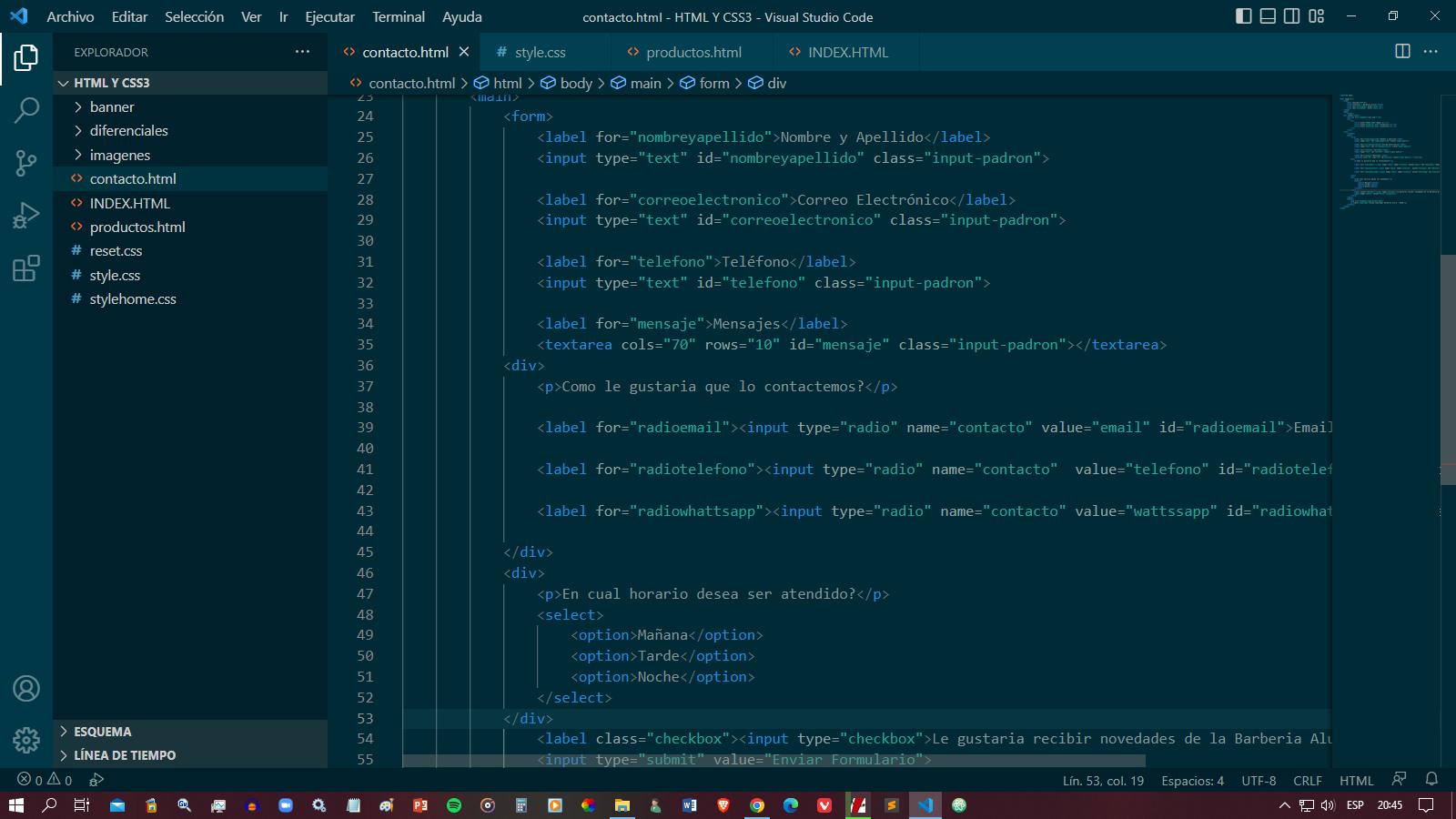Open productos.html in the explorer
Image resolution: width=1456 pixels, height=819 pixels.
click(x=190, y=227)
